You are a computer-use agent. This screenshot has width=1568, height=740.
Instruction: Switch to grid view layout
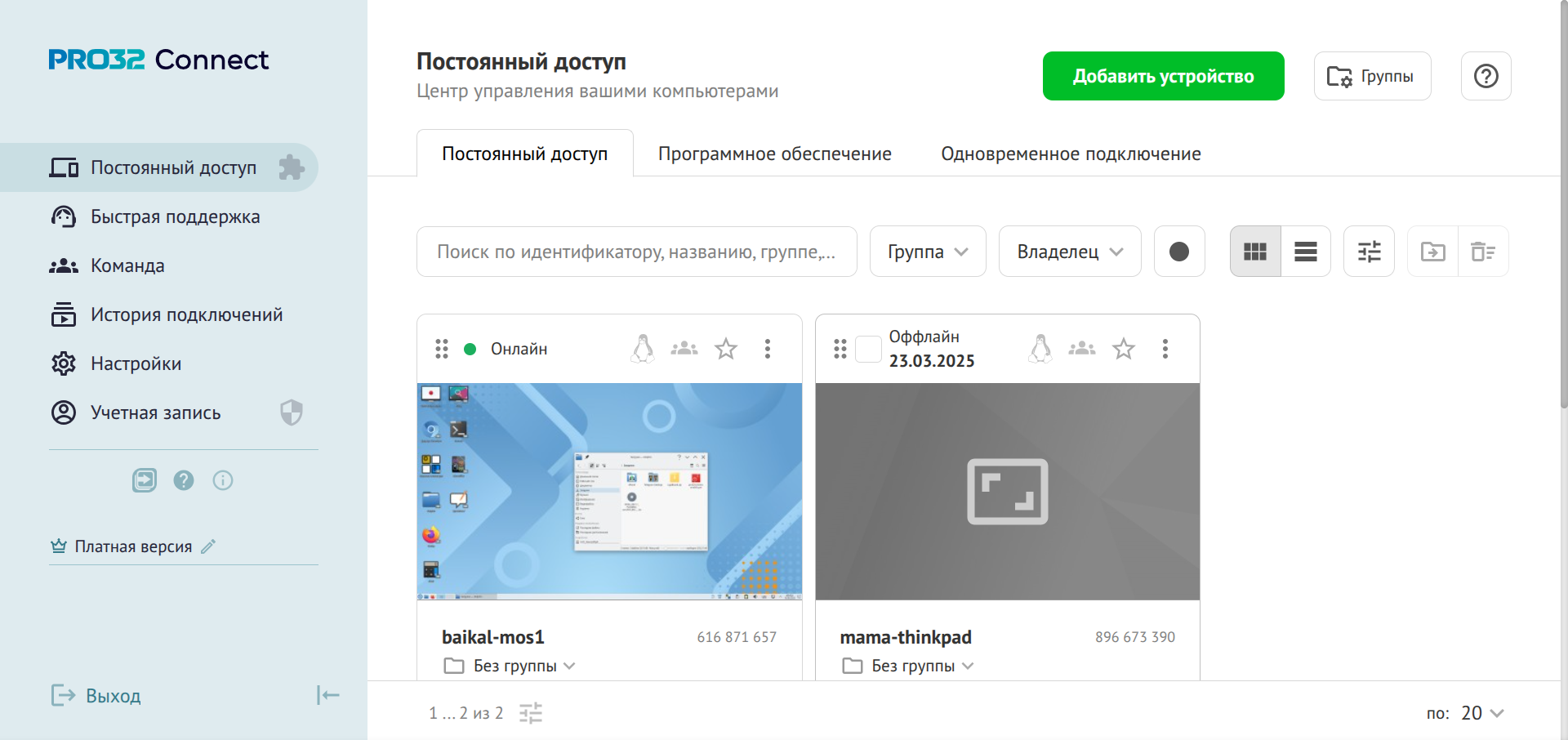1254,252
